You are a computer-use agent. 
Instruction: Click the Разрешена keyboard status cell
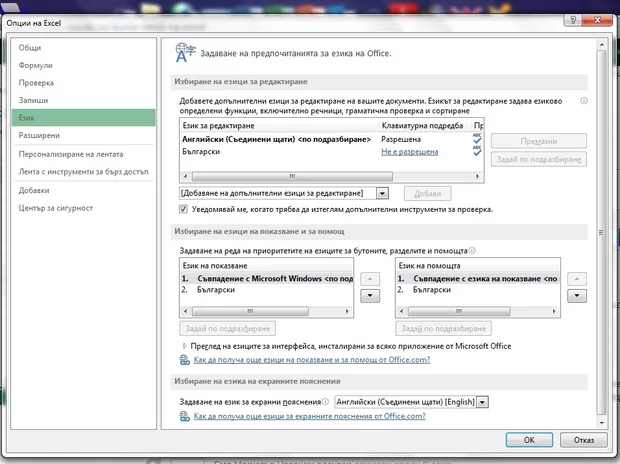coord(401,139)
